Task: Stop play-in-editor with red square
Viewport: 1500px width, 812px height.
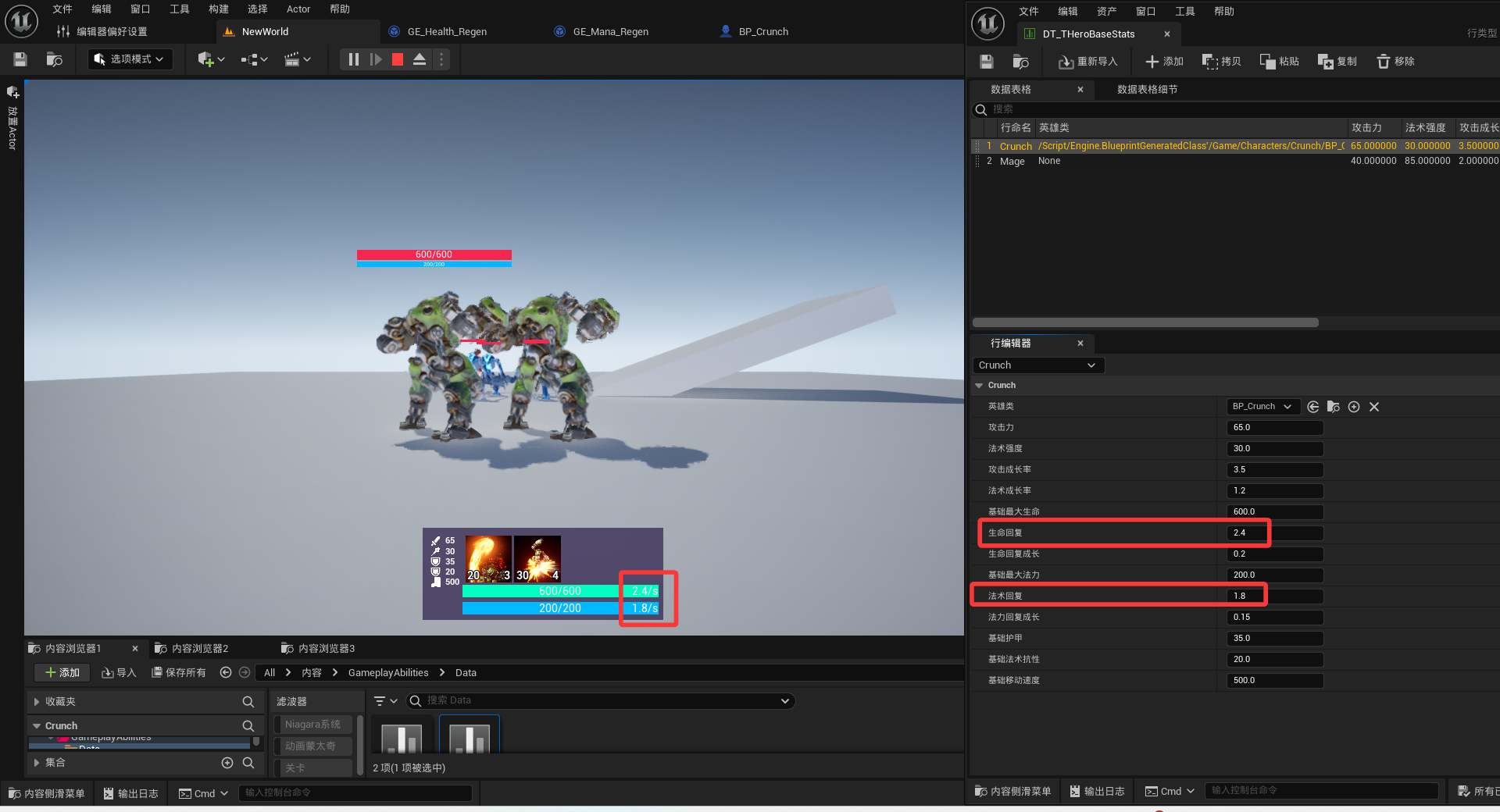Action: tap(398, 59)
